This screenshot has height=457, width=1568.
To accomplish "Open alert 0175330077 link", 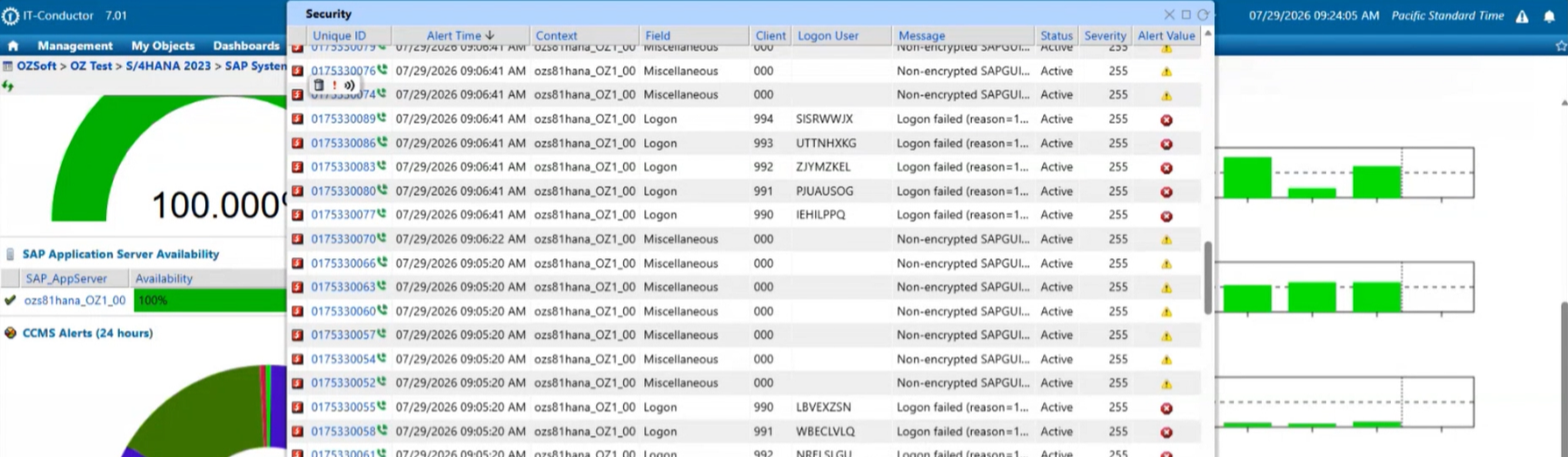I will point(342,215).
